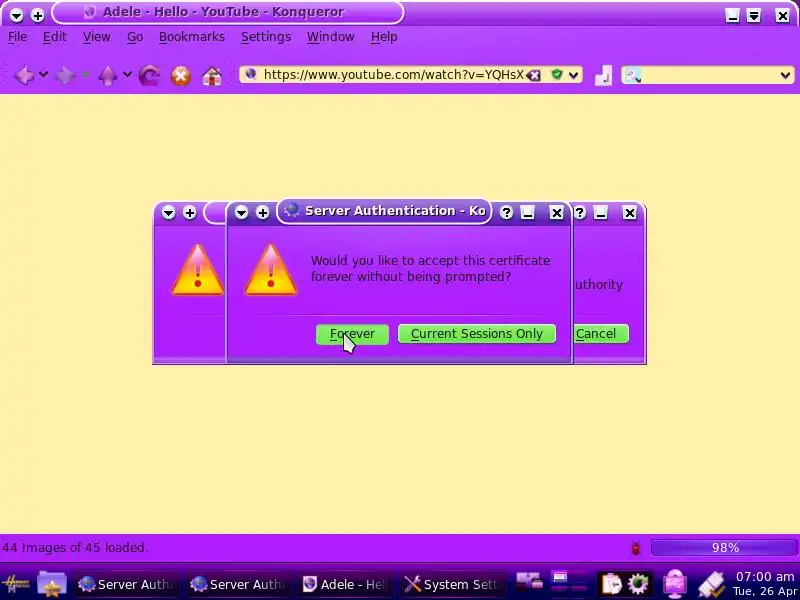Image resolution: width=800 pixels, height=600 pixels.
Task: Click the site favicon in the location bar
Action: coord(251,74)
